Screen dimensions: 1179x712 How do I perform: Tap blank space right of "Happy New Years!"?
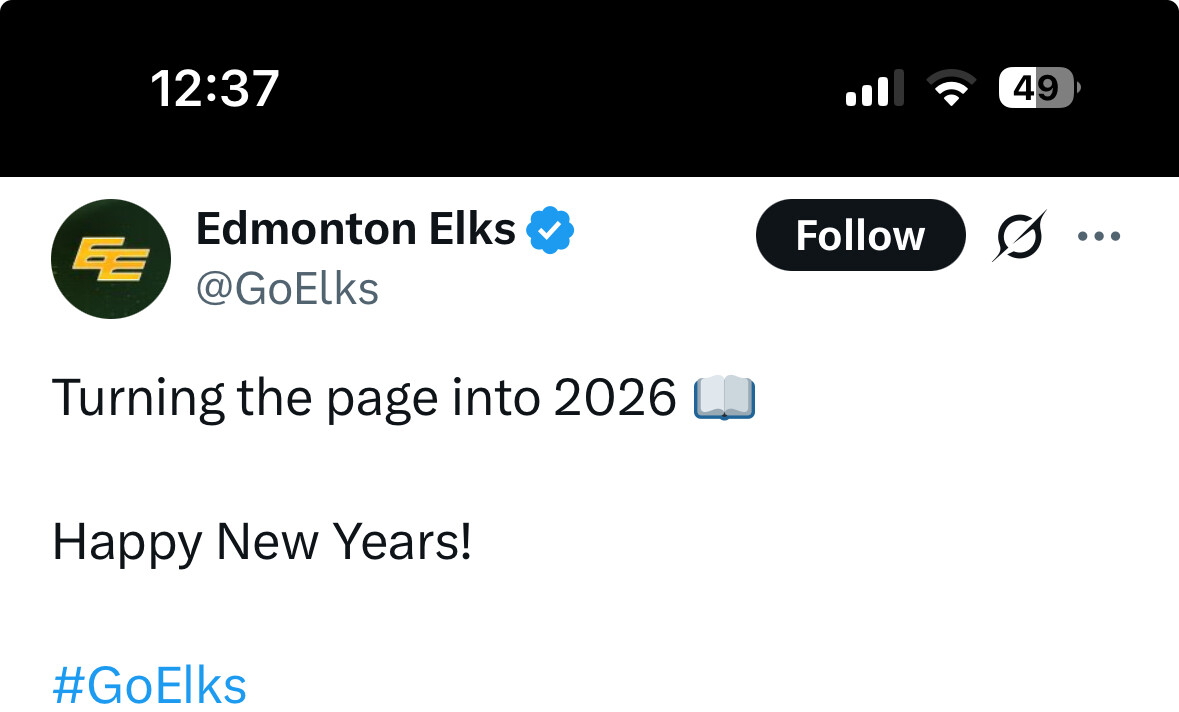[800, 543]
